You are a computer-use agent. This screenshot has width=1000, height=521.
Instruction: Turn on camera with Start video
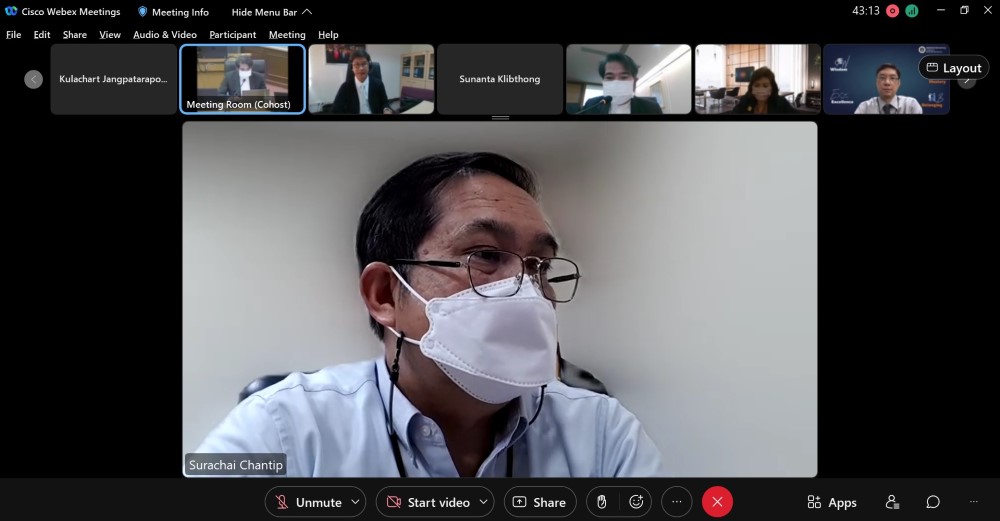[x=428, y=502]
